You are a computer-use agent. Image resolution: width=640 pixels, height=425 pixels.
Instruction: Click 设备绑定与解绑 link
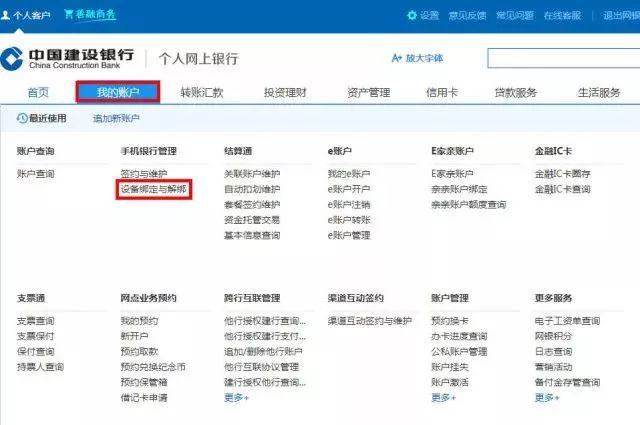pos(153,189)
